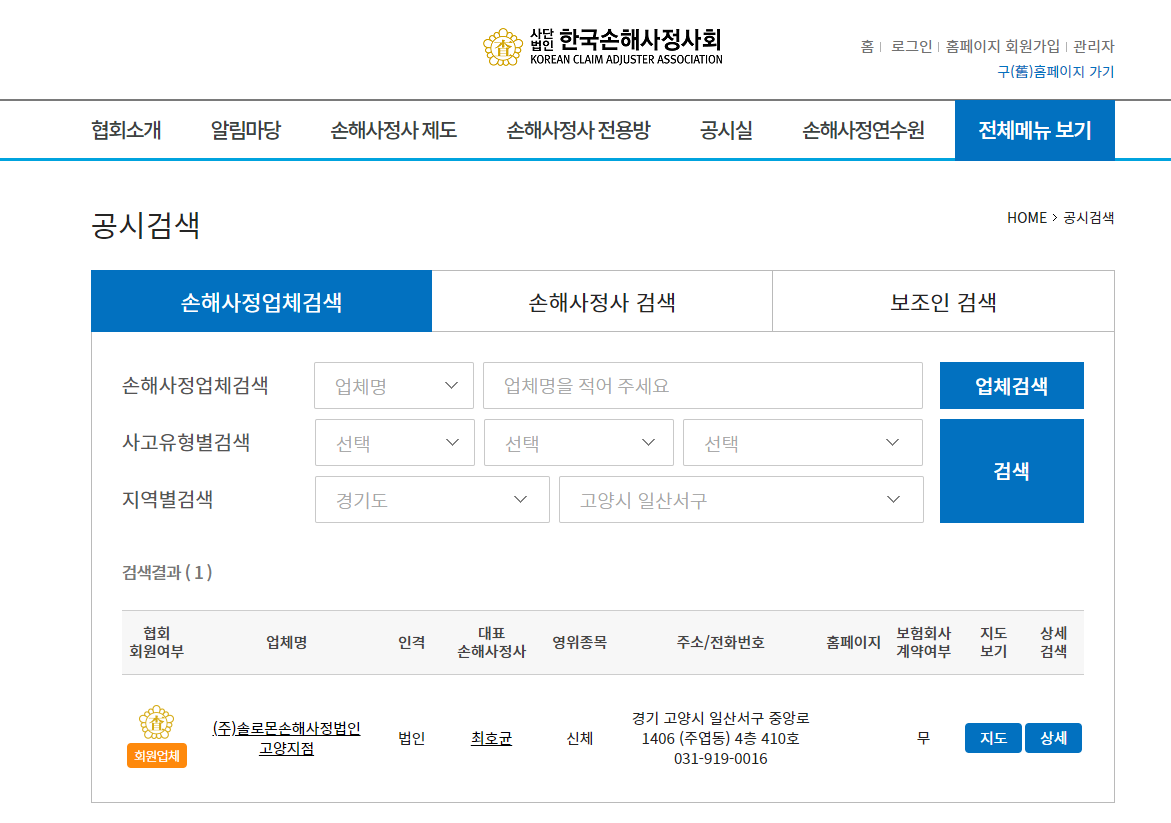Open the 경기도 region dropdown

point(432,500)
